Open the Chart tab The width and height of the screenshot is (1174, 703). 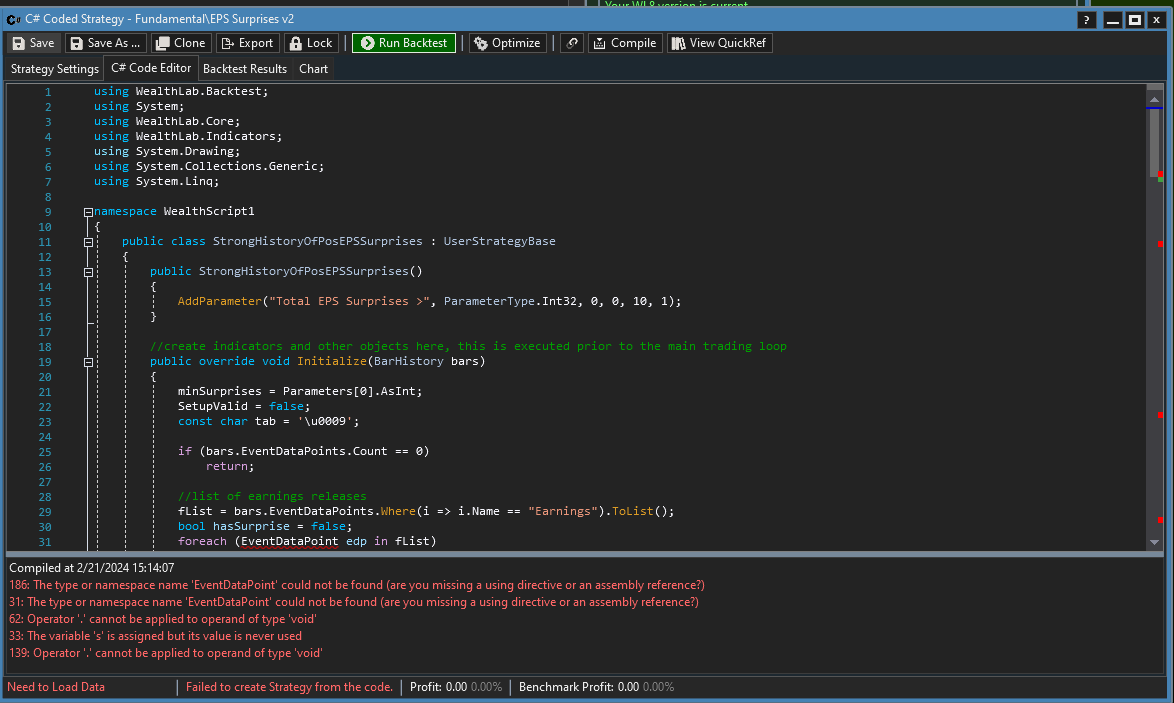(x=313, y=69)
